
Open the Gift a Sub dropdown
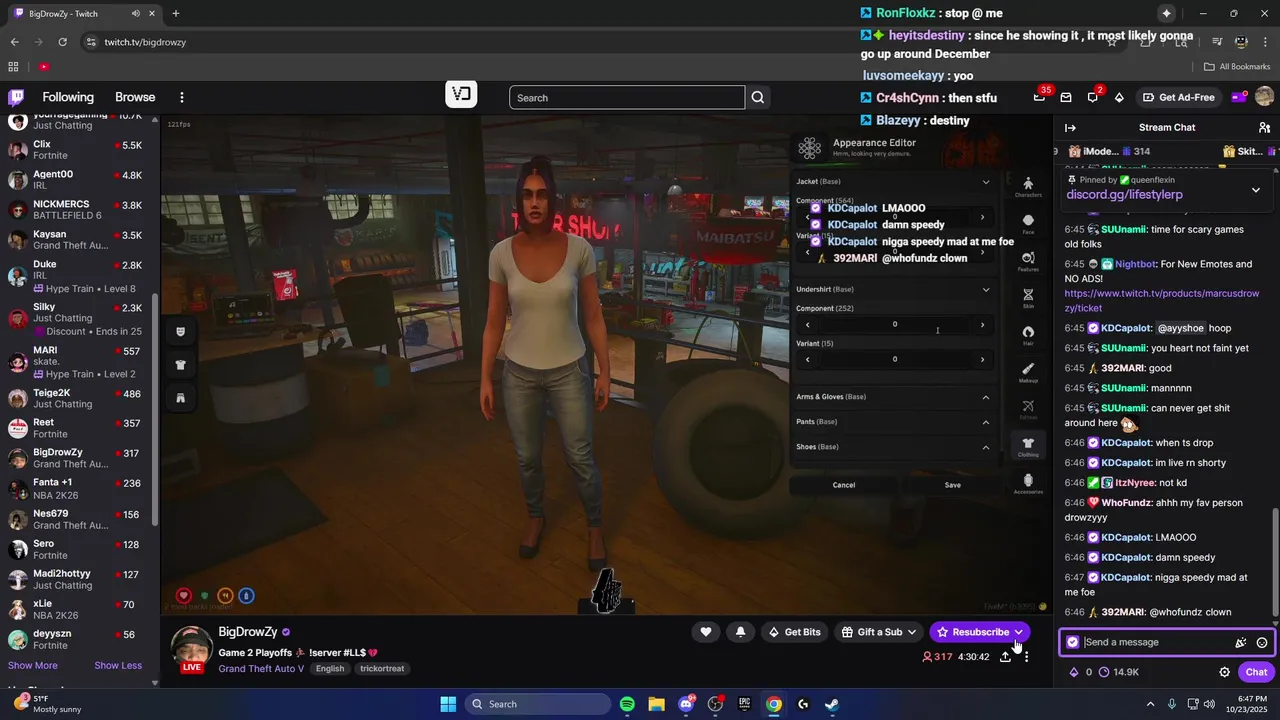tap(879, 632)
